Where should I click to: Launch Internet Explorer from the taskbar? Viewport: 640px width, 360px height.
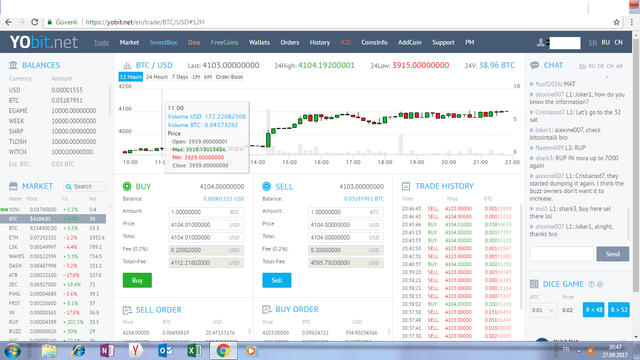(78, 351)
